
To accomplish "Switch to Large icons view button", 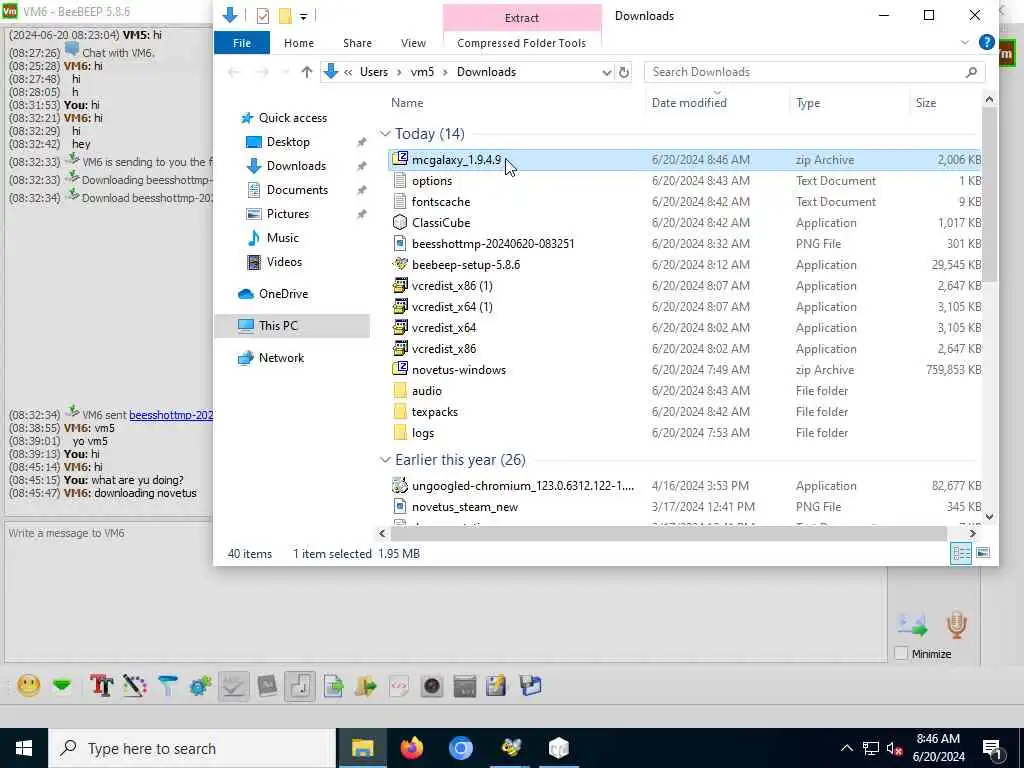I will [983, 554].
